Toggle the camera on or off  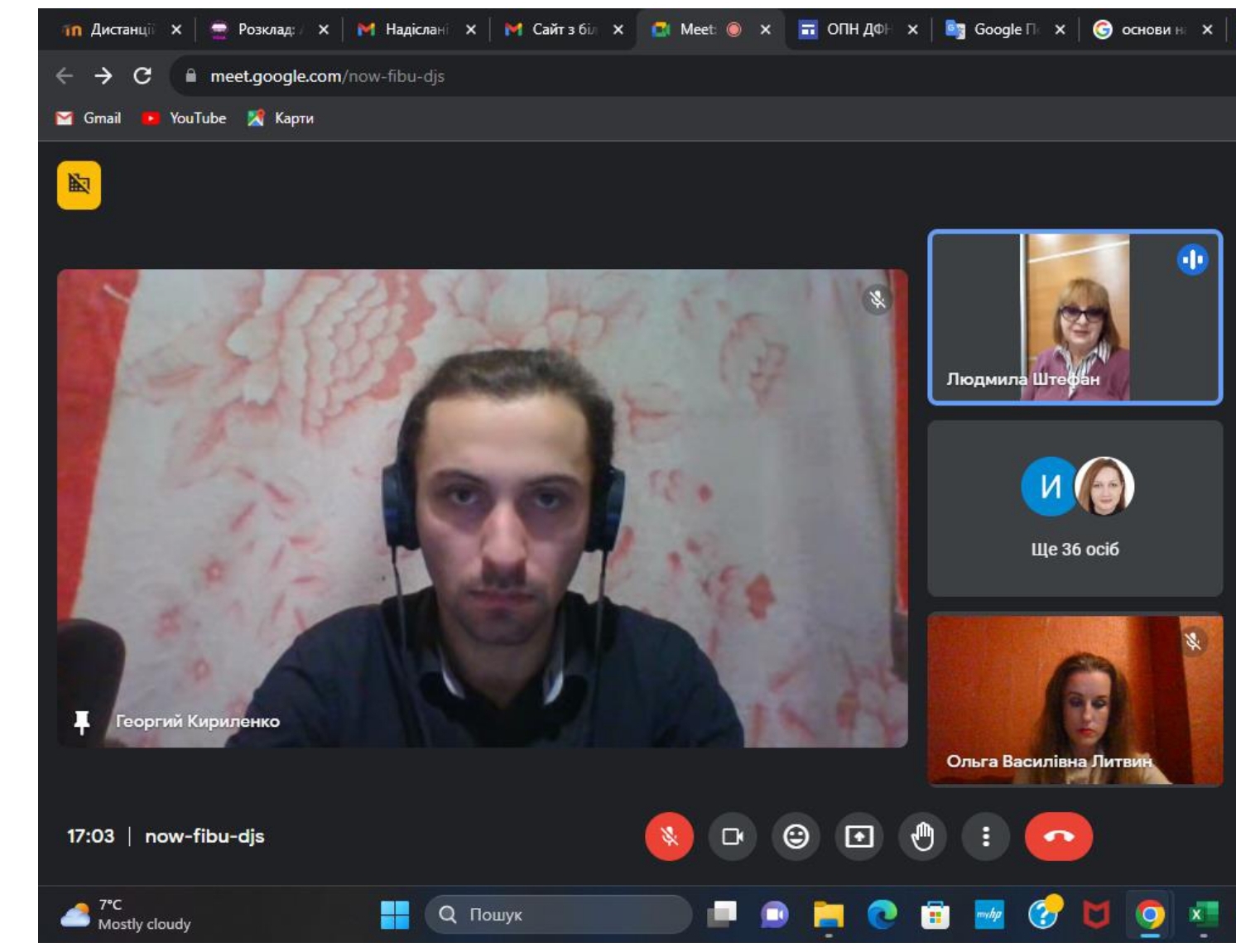click(732, 837)
